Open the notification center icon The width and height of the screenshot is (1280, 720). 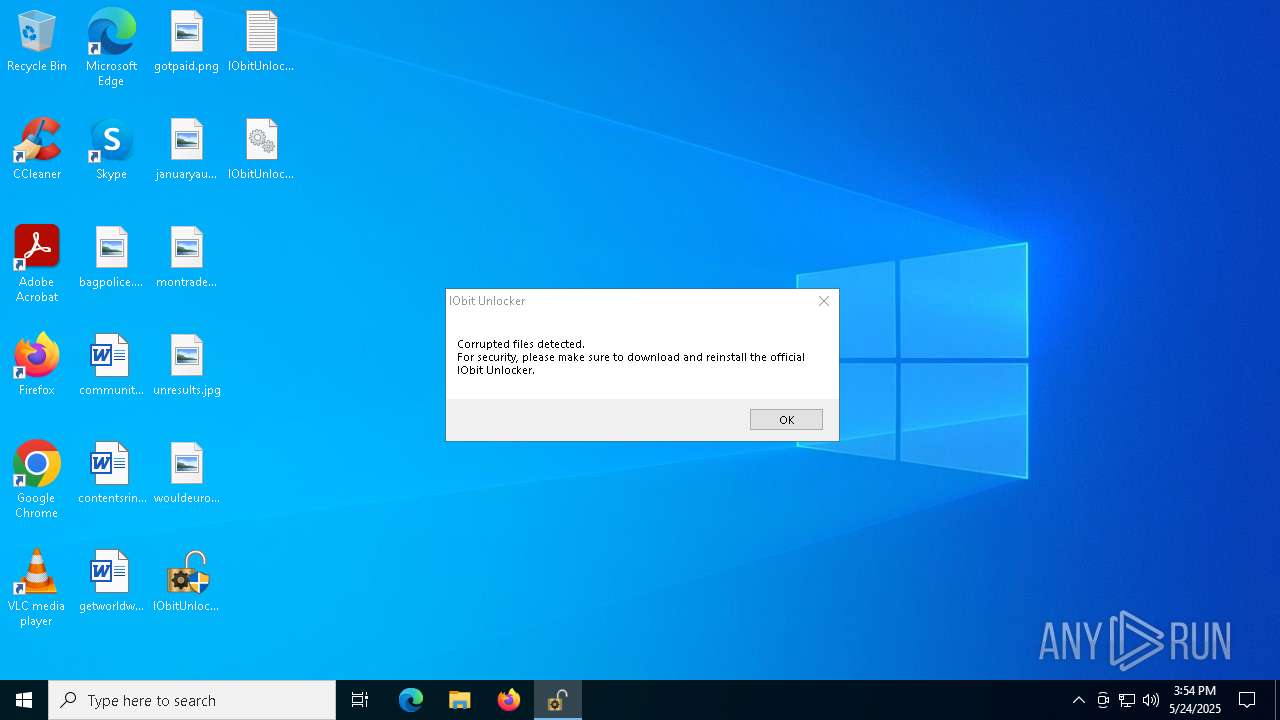[x=1247, y=700]
